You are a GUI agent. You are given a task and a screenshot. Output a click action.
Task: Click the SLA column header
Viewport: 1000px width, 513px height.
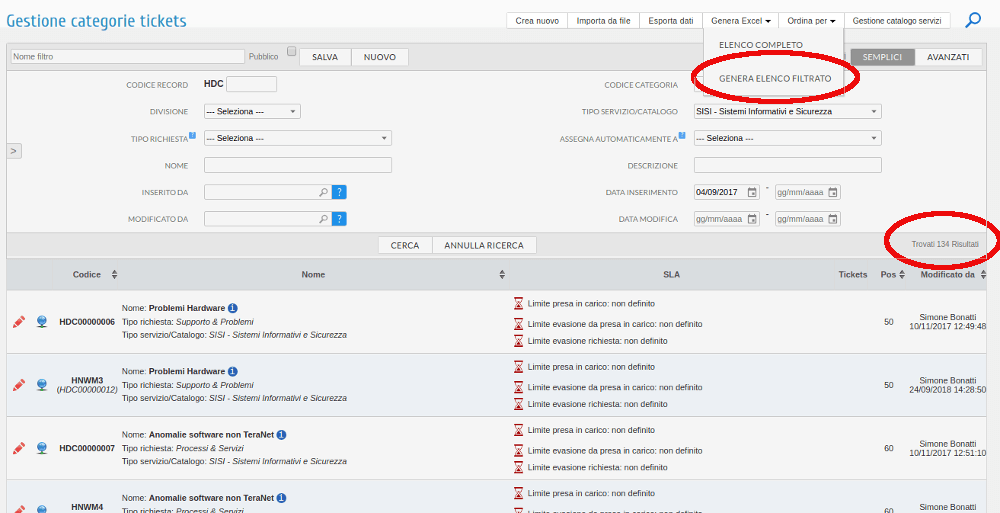point(672,274)
